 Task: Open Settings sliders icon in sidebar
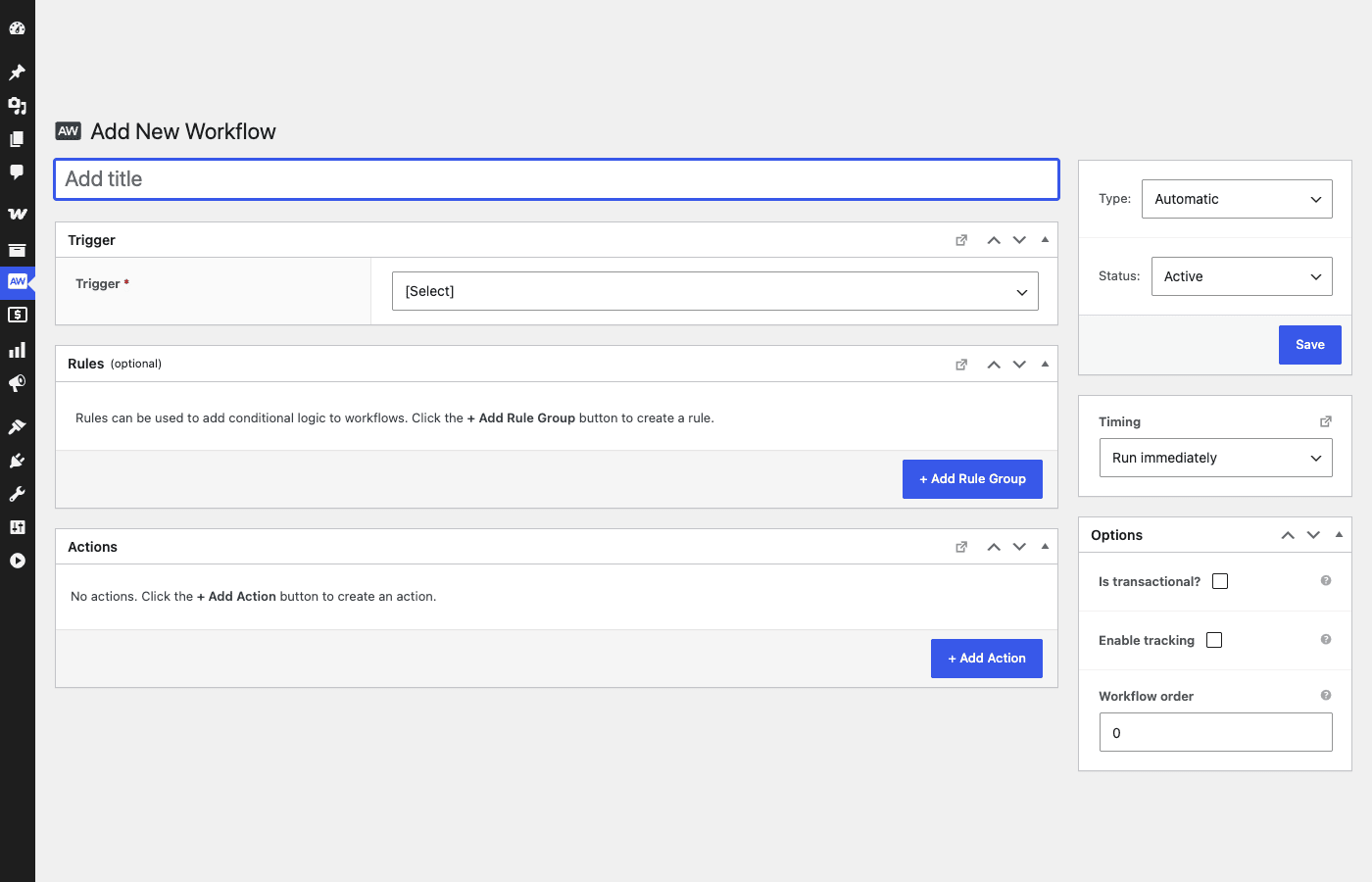[17, 527]
